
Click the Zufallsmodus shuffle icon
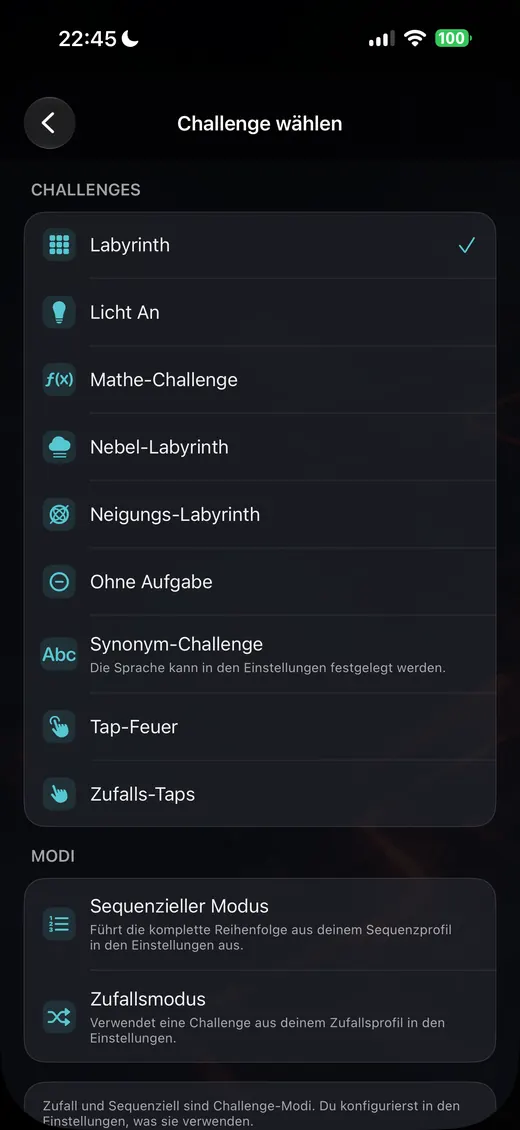[59, 1017]
